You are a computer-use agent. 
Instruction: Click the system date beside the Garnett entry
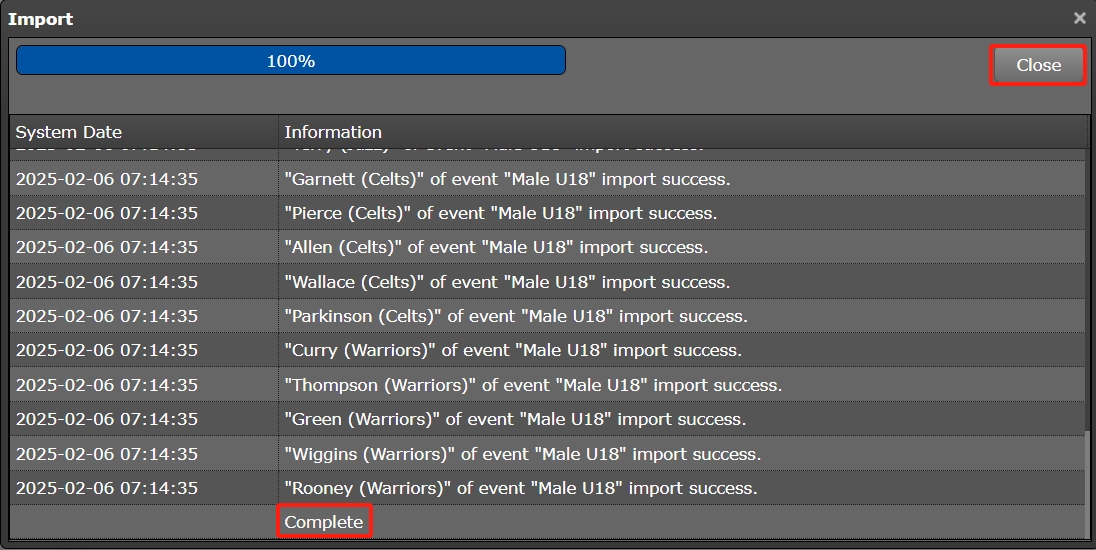pyautogui.click(x=107, y=179)
